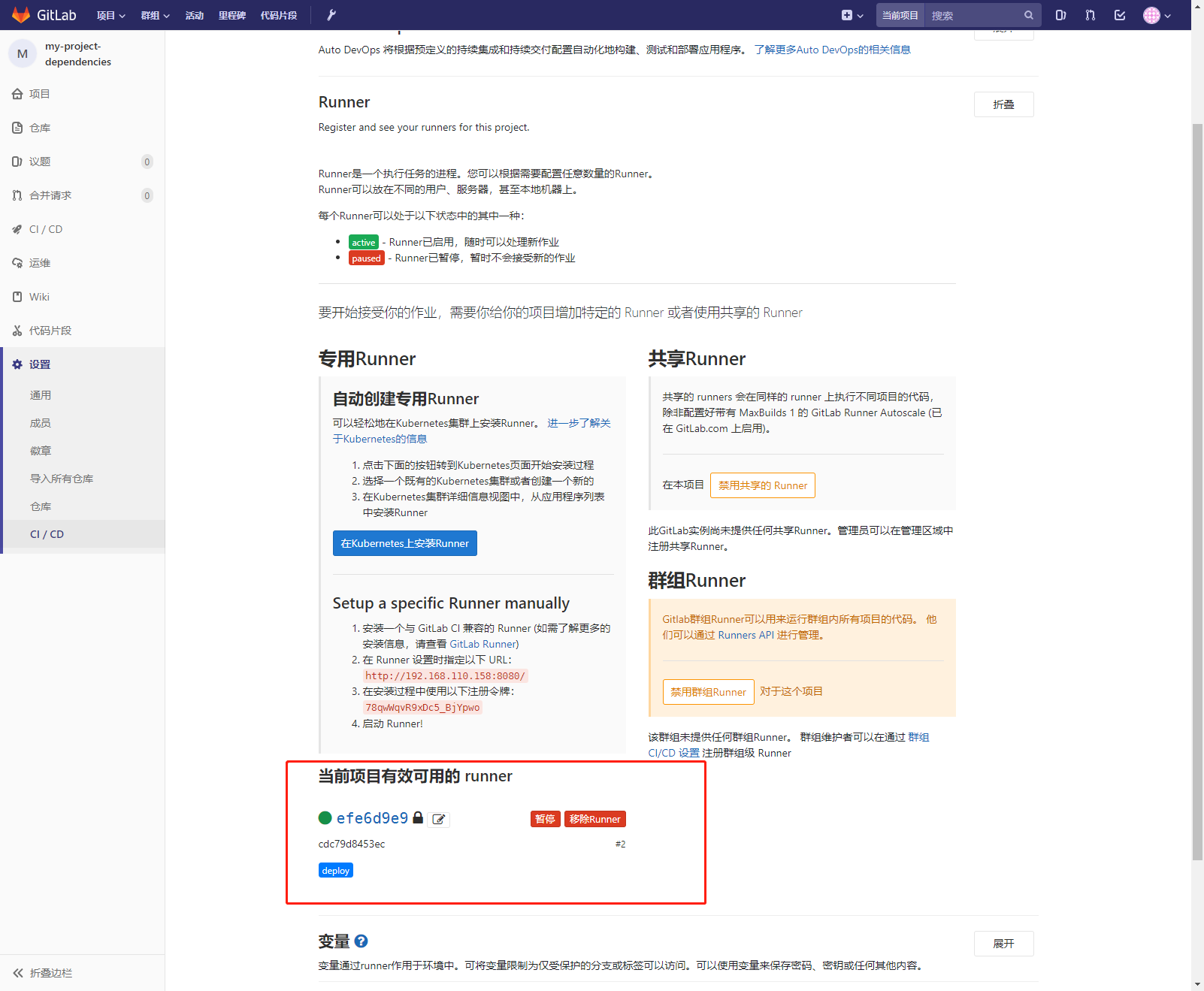Select 徽章 settings sub-item
This screenshot has width=1204, height=991.
(41, 451)
